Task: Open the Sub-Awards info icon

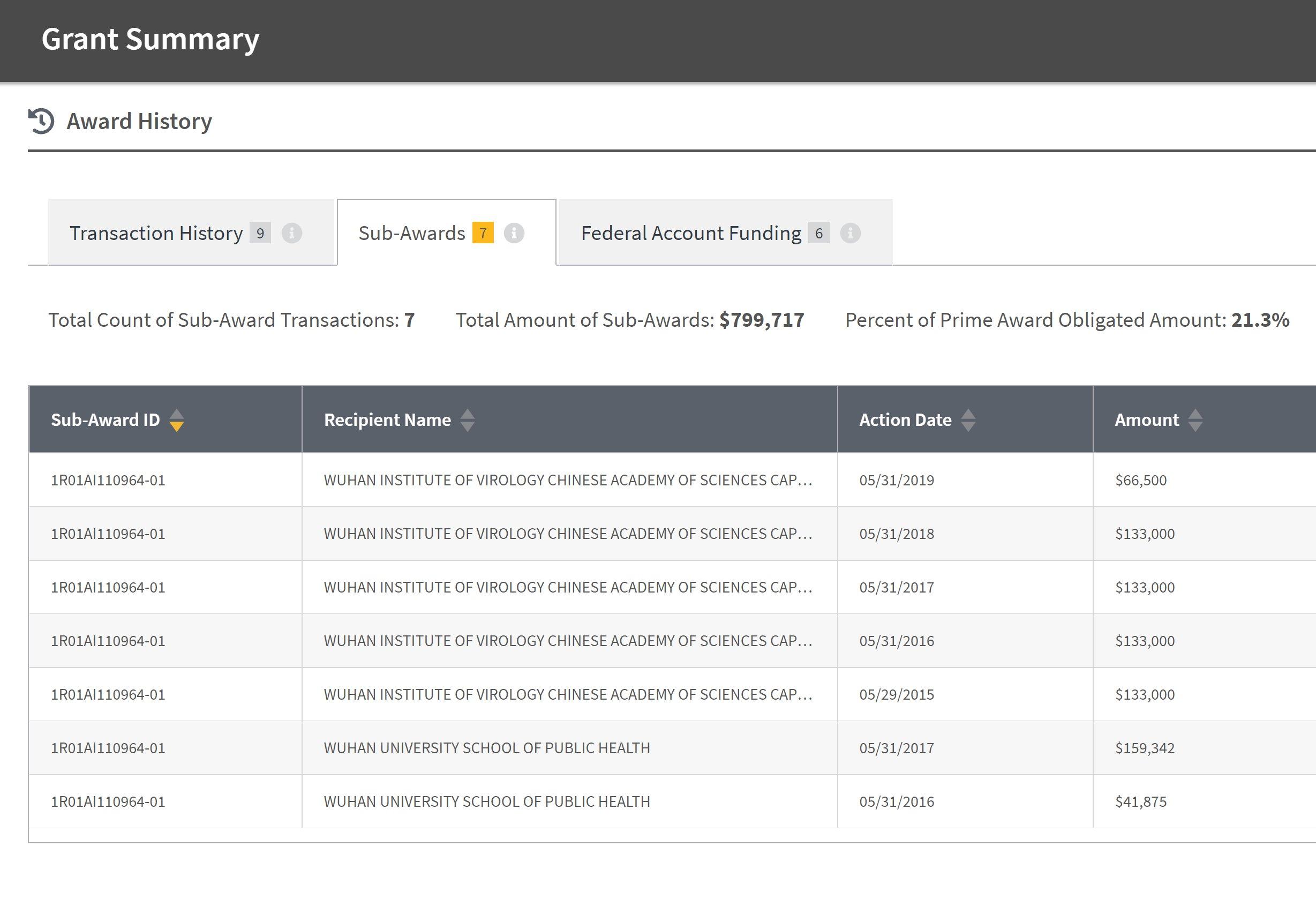Action: (x=514, y=234)
